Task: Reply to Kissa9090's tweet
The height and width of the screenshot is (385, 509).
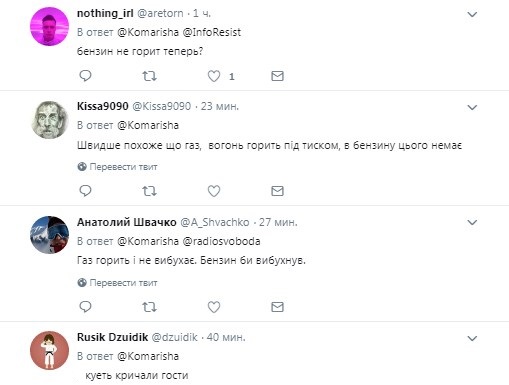Action: [x=85, y=191]
